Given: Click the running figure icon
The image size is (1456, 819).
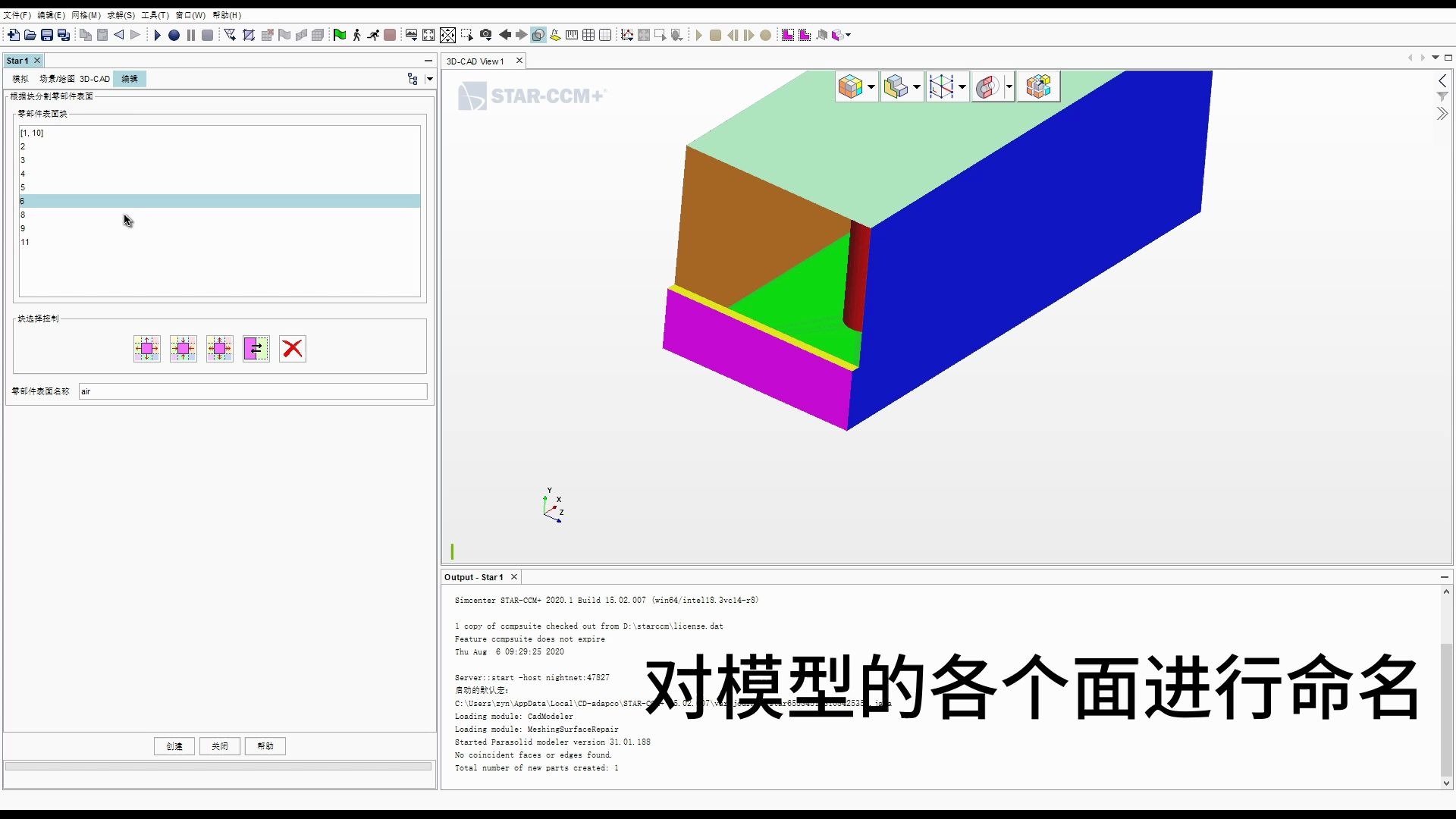Looking at the screenshot, I should 373,35.
